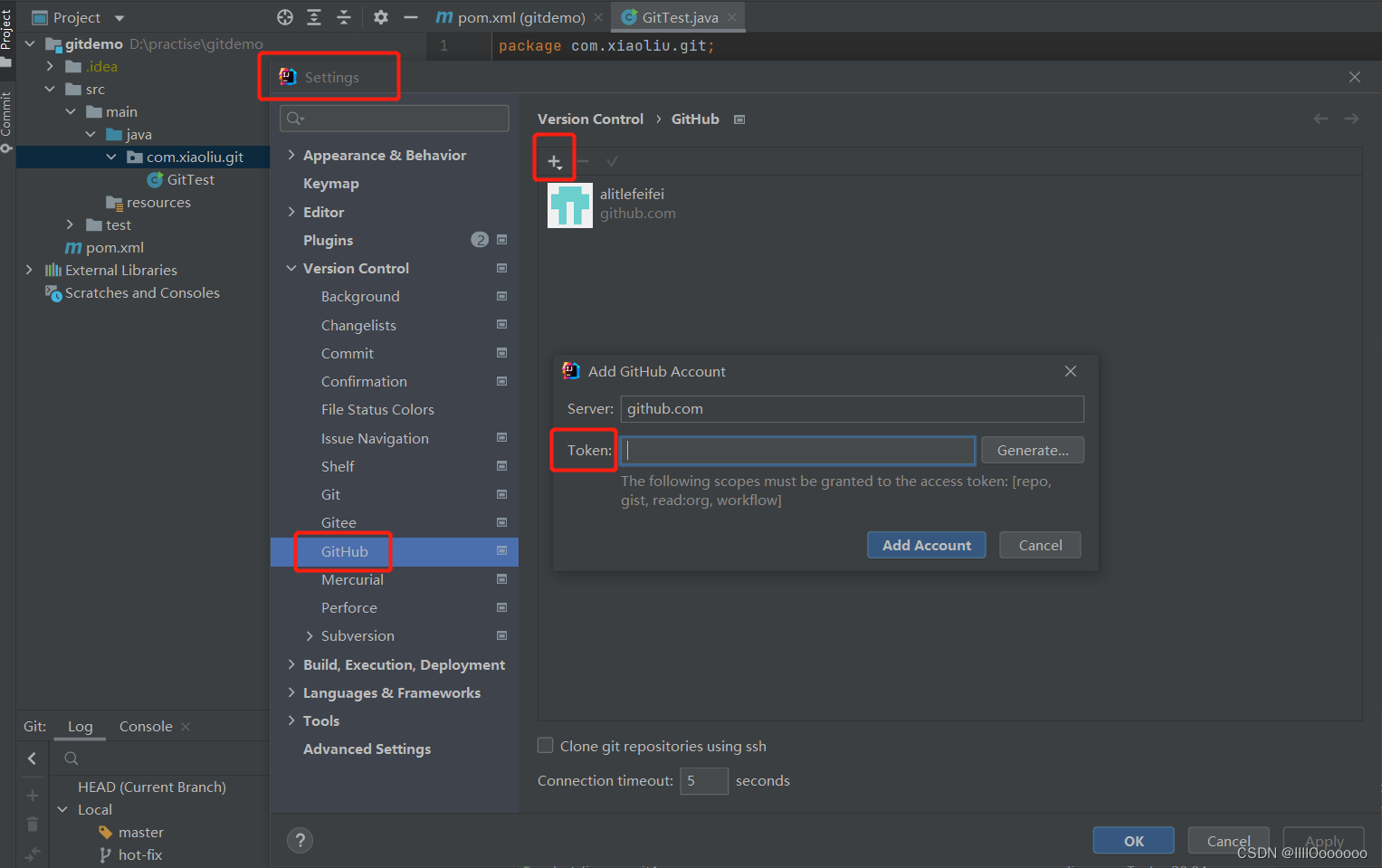
Task: Navigate back with the left arrow
Action: click(1321, 119)
